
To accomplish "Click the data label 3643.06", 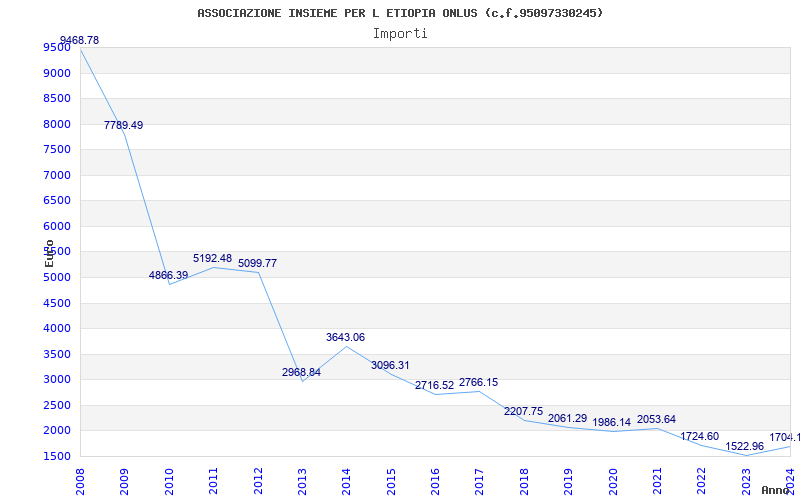I will point(345,337).
